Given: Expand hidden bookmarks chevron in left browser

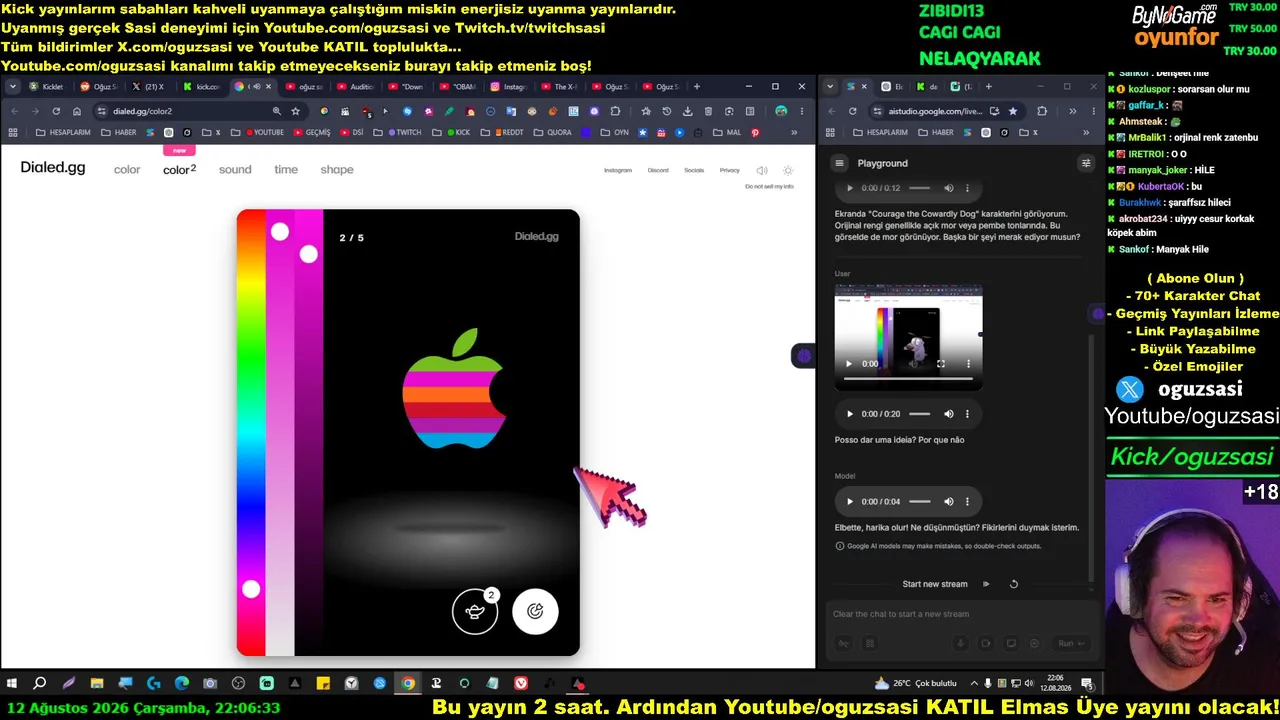Looking at the screenshot, I should 794,132.
